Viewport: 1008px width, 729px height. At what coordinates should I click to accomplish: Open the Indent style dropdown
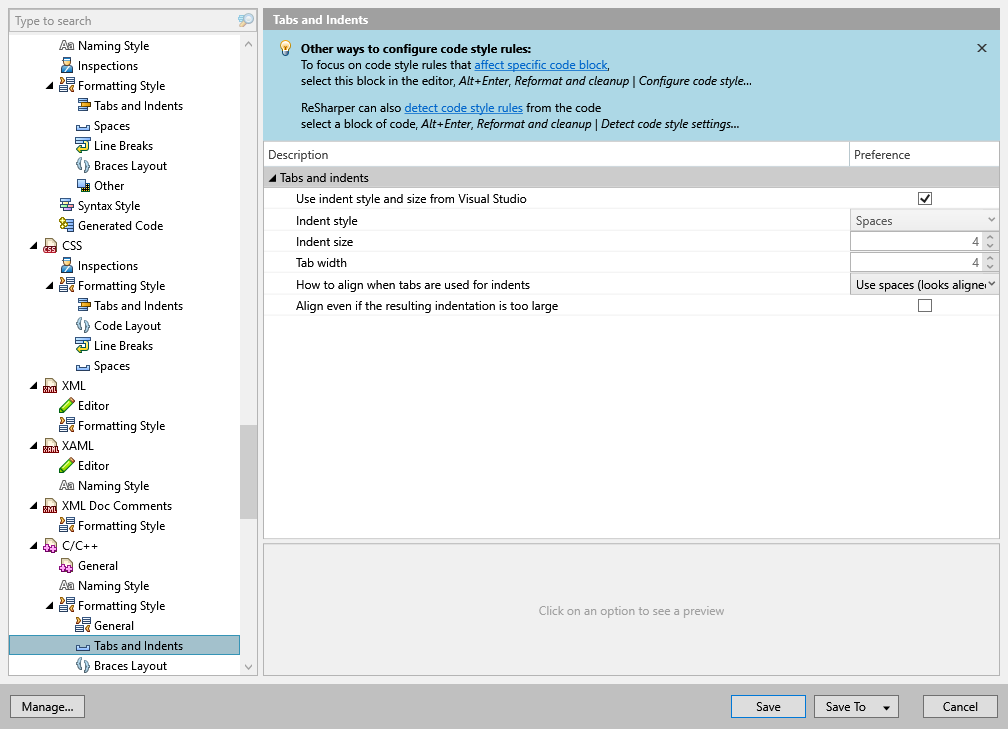click(992, 219)
